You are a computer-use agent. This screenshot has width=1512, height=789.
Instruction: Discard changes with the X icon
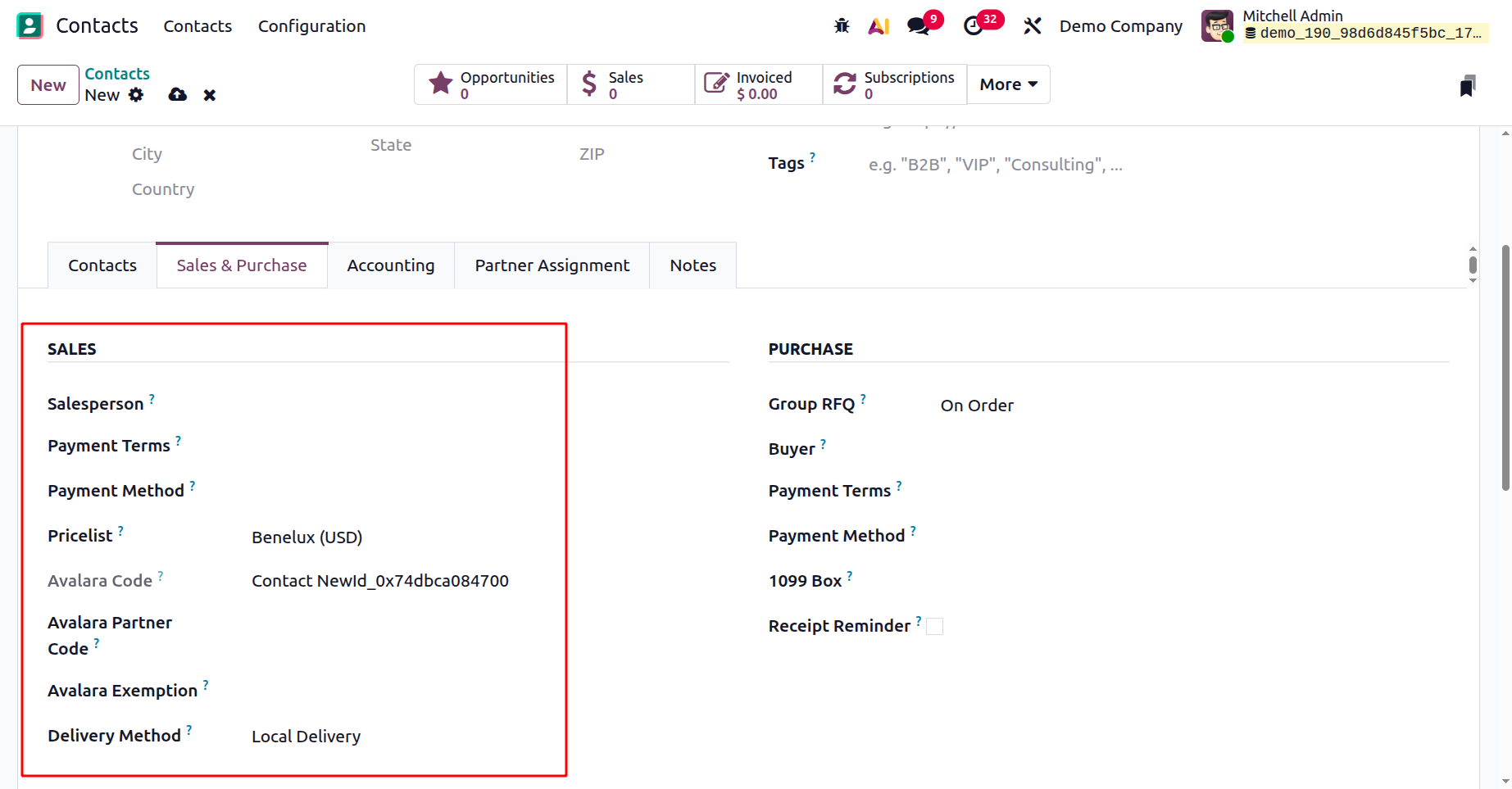coord(210,95)
